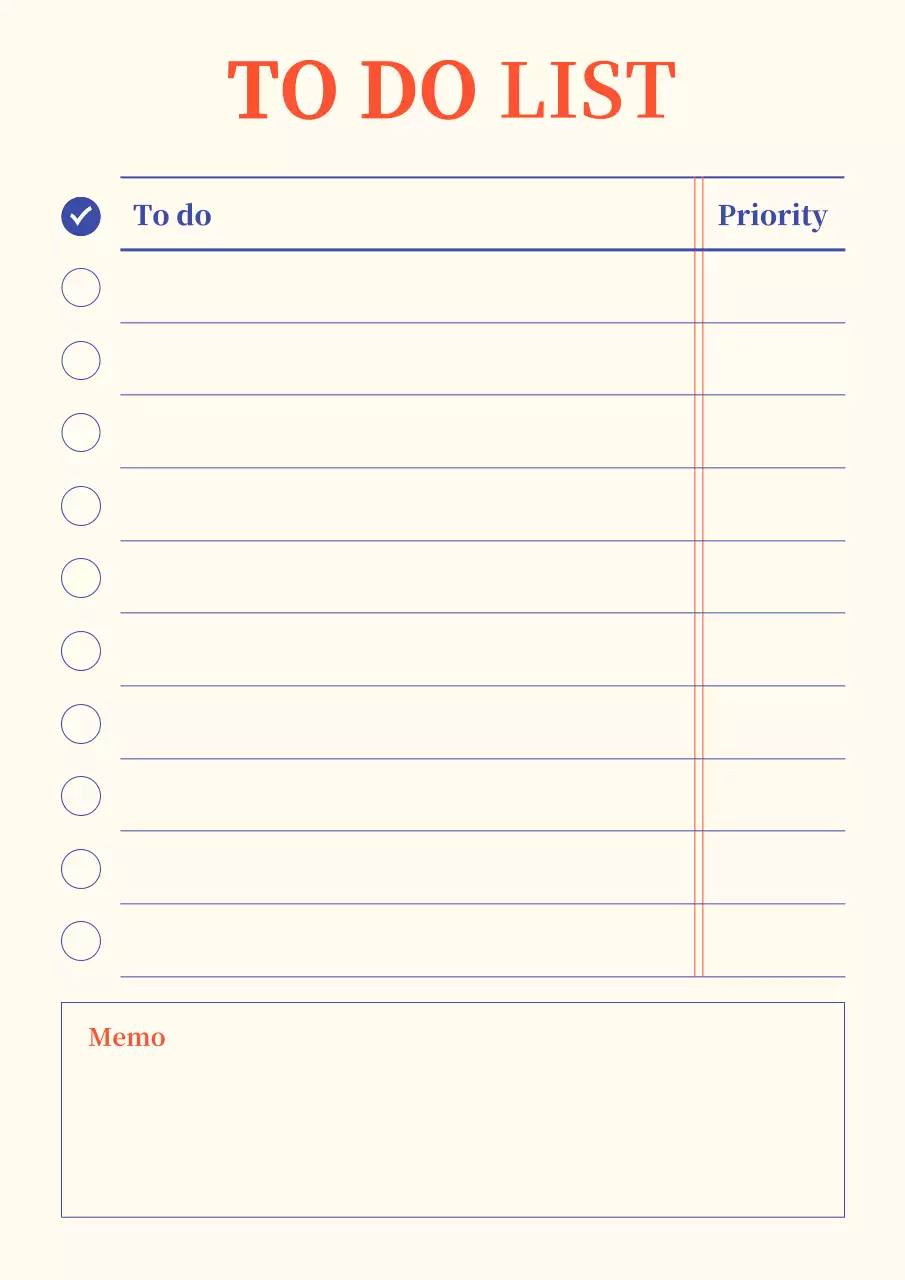Mark the eighth empty circle checkbox
Image resolution: width=905 pixels, height=1280 pixels.
click(x=81, y=796)
